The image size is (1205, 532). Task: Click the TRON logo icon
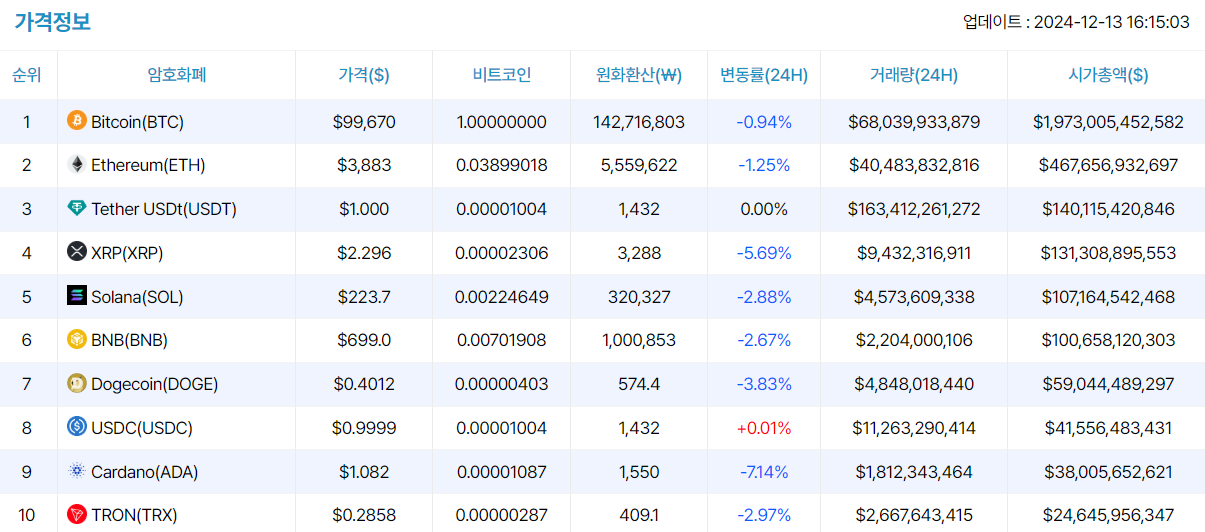[x=77, y=514]
